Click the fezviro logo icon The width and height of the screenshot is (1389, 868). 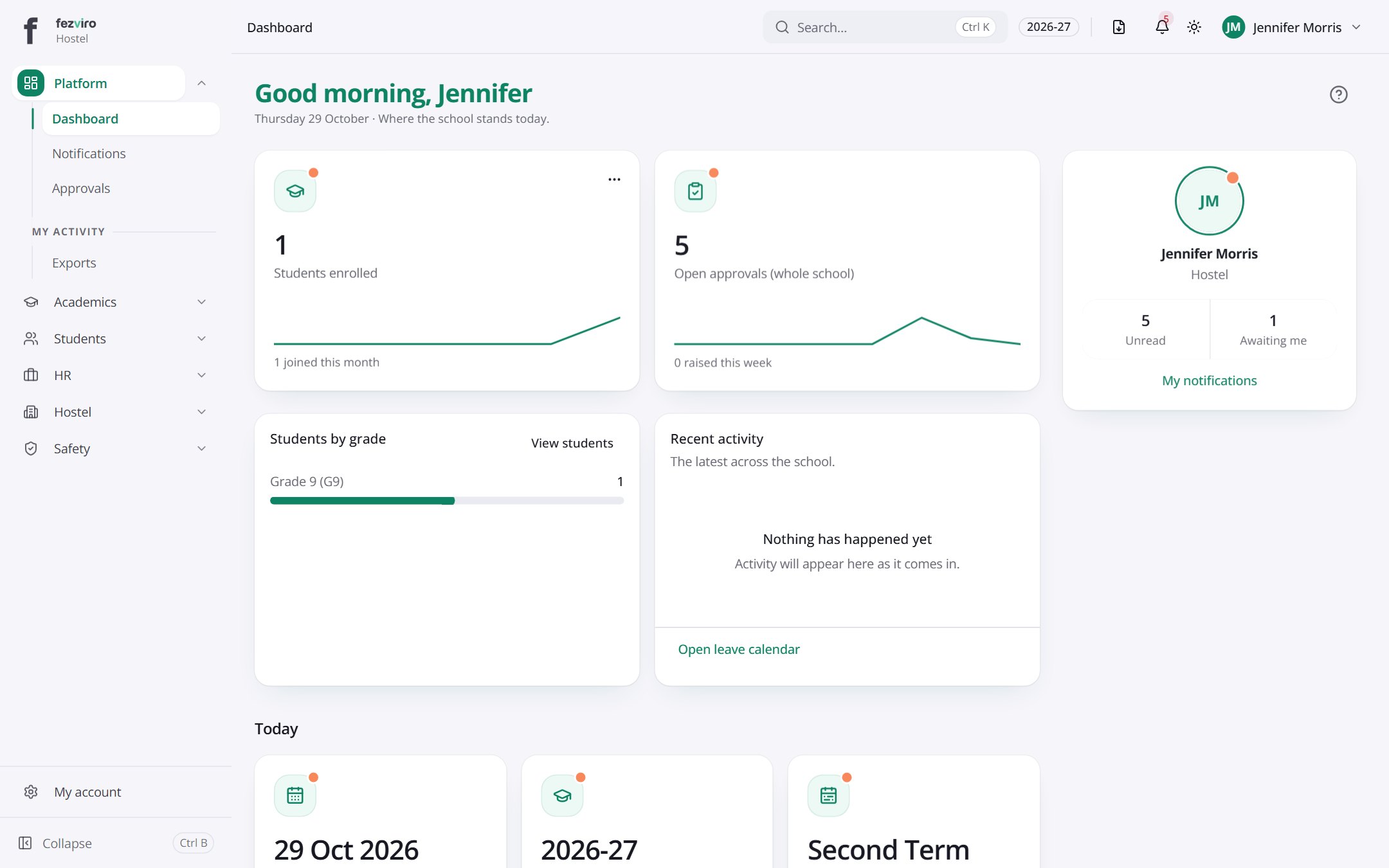pyautogui.click(x=30, y=30)
